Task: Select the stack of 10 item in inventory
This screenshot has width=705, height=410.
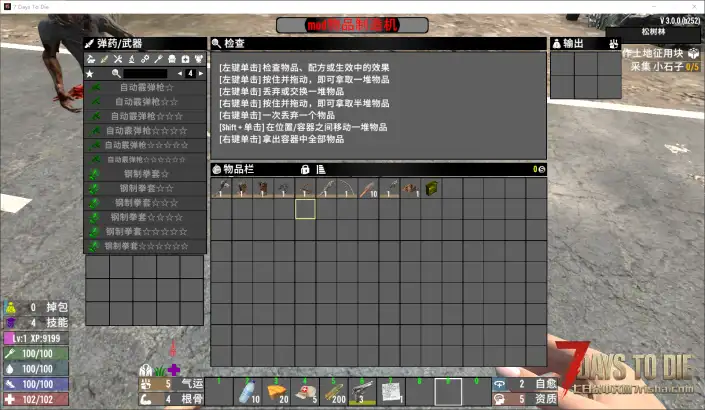Action: 369,188
